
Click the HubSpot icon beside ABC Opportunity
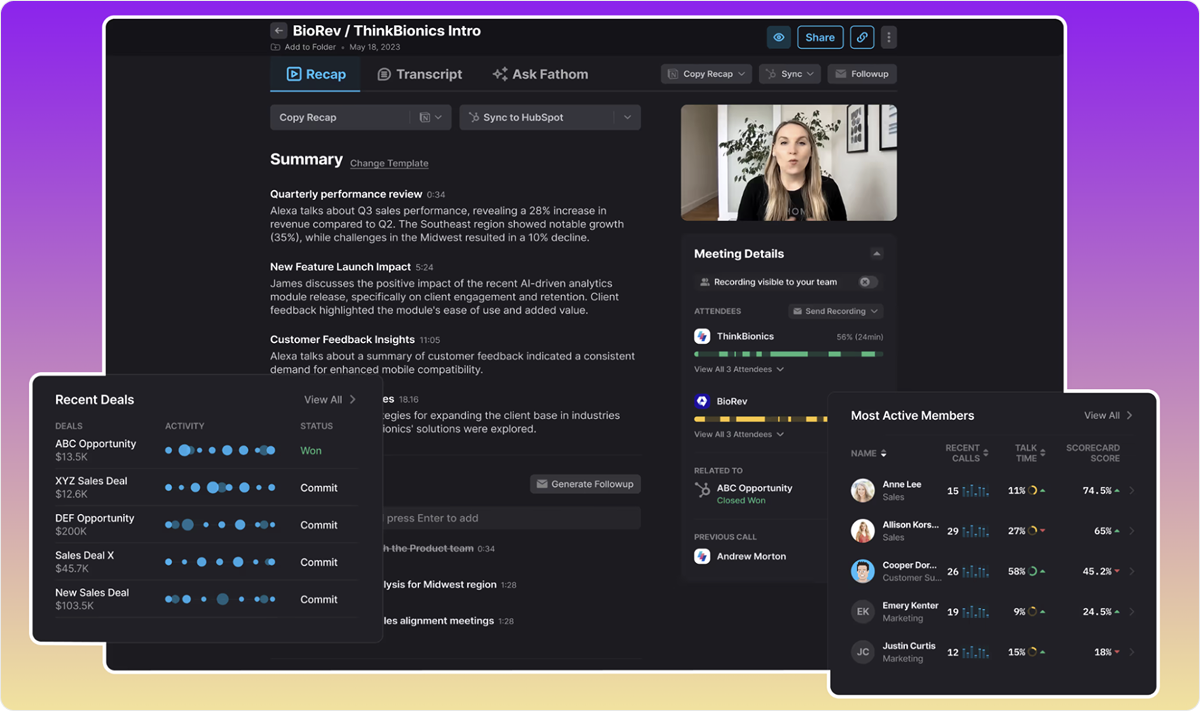[x=702, y=490]
